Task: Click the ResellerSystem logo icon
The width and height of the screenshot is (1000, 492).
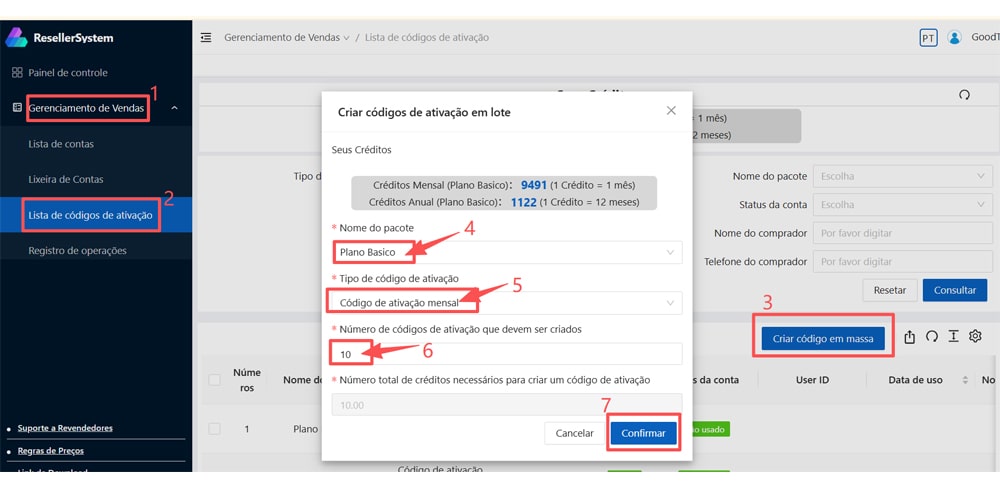Action: click(17, 37)
